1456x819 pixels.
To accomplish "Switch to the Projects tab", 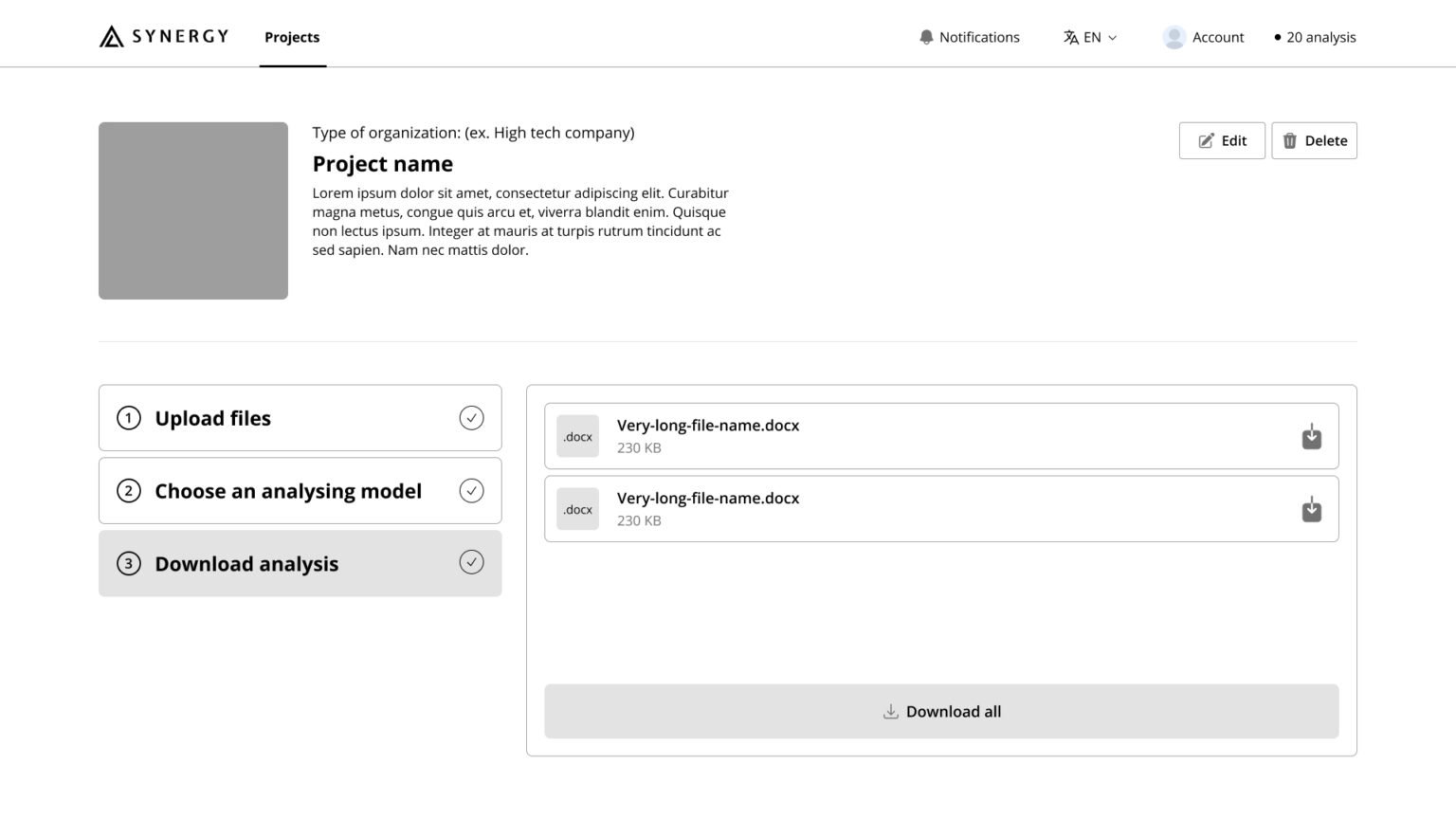I will tap(292, 37).
